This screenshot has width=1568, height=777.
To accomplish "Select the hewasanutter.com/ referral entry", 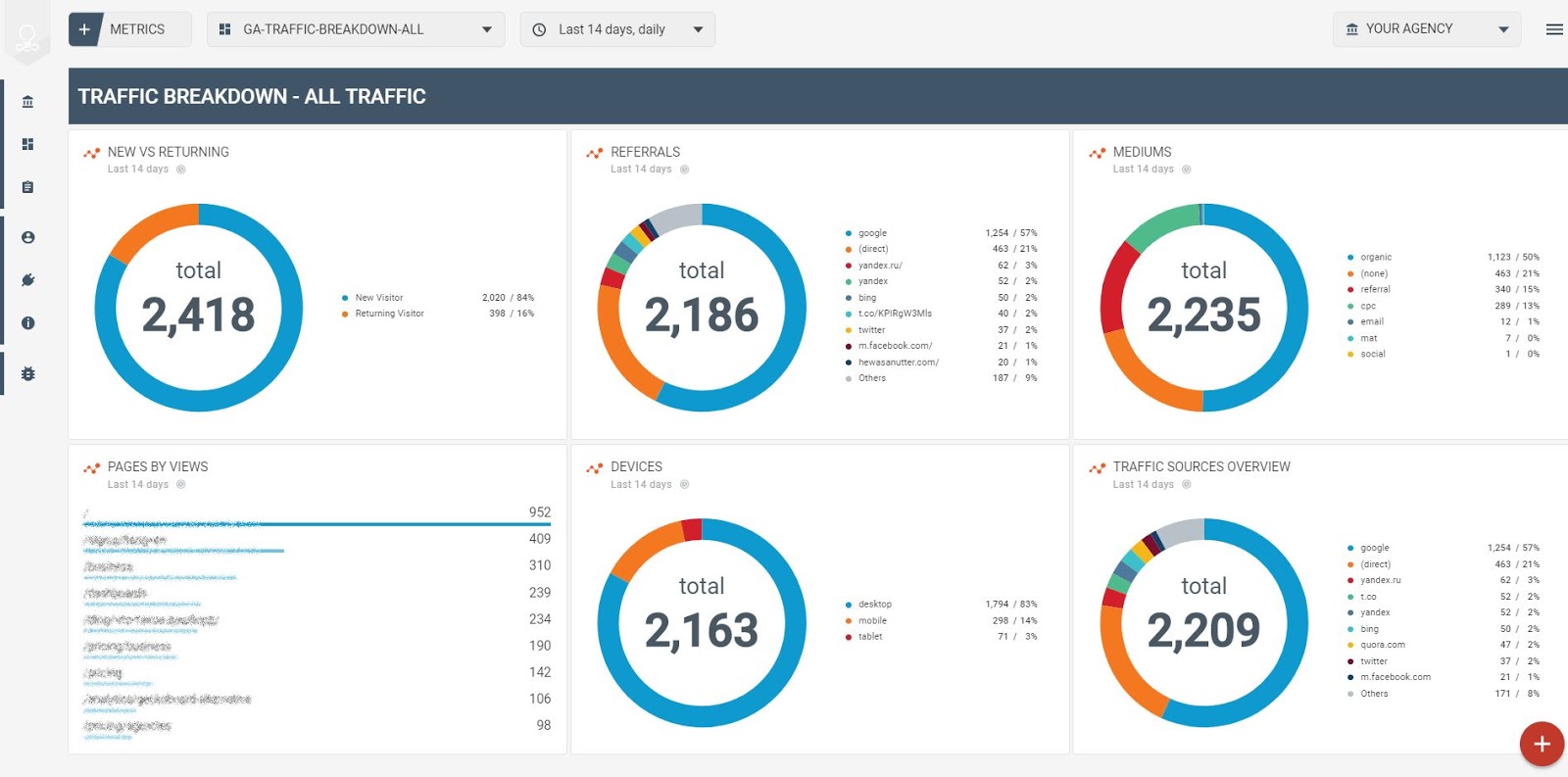I will click(899, 363).
